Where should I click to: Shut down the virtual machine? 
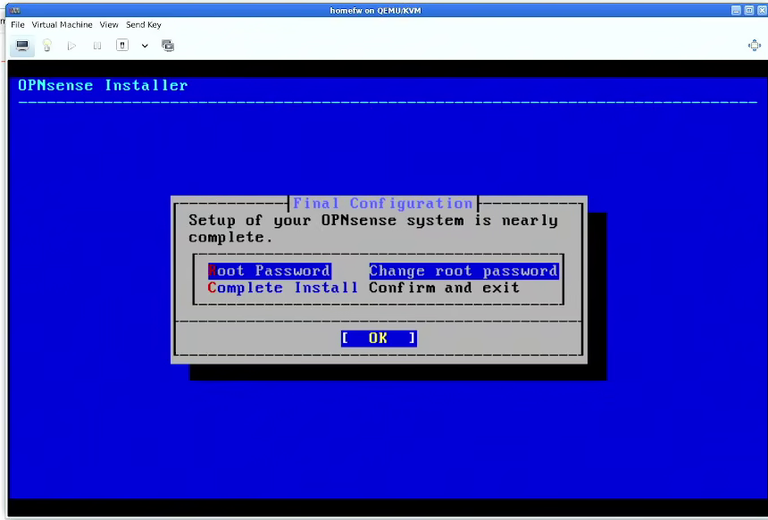pyautogui.click(x=122, y=45)
